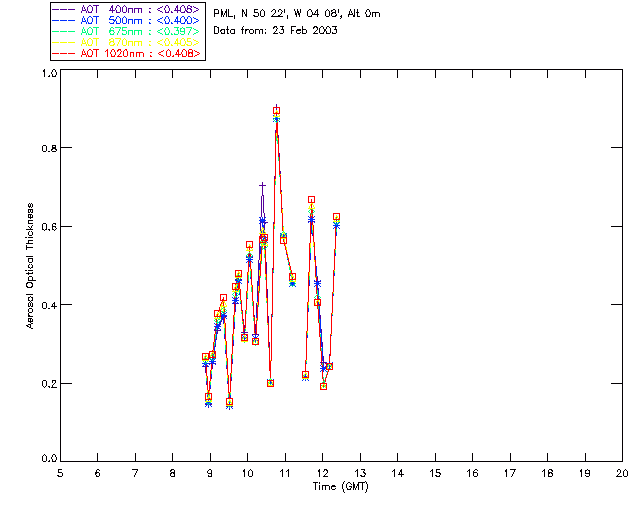Click the 0.8 y-axis tick label
The height and width of the screenshot is (512, 640).
click(x=49, y=148)
